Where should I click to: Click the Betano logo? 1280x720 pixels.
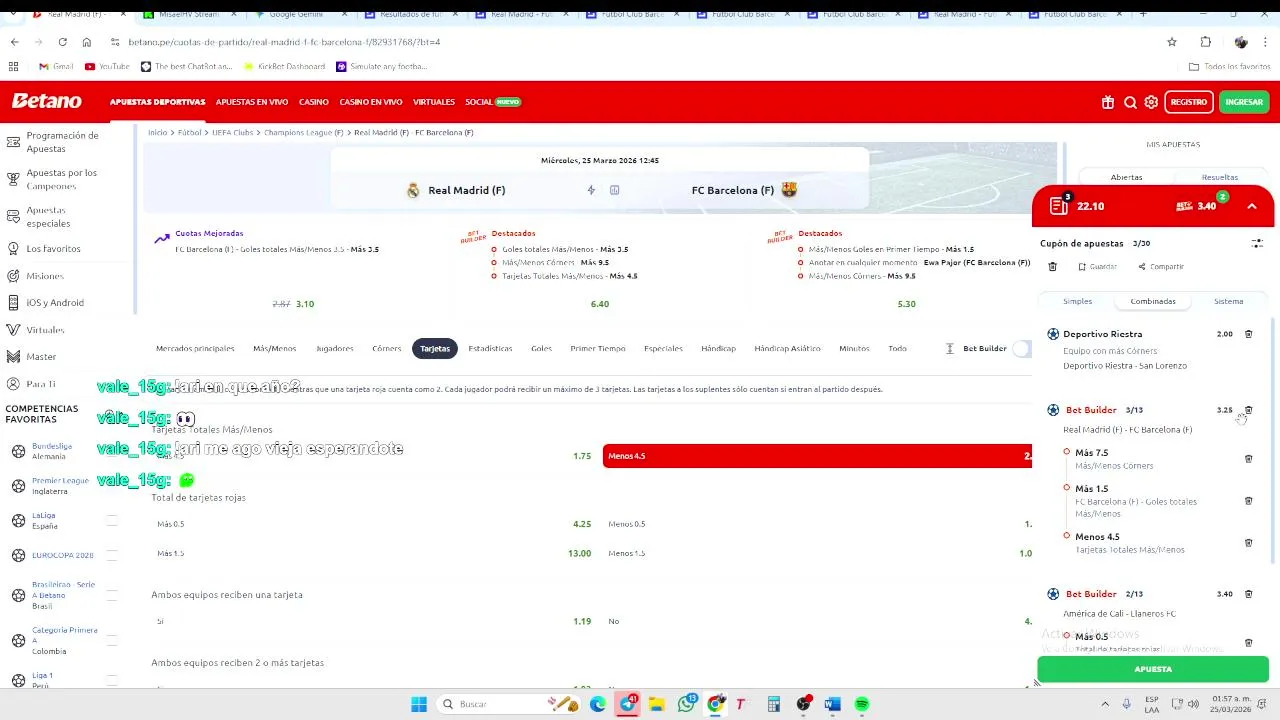[x=47, y=102]
